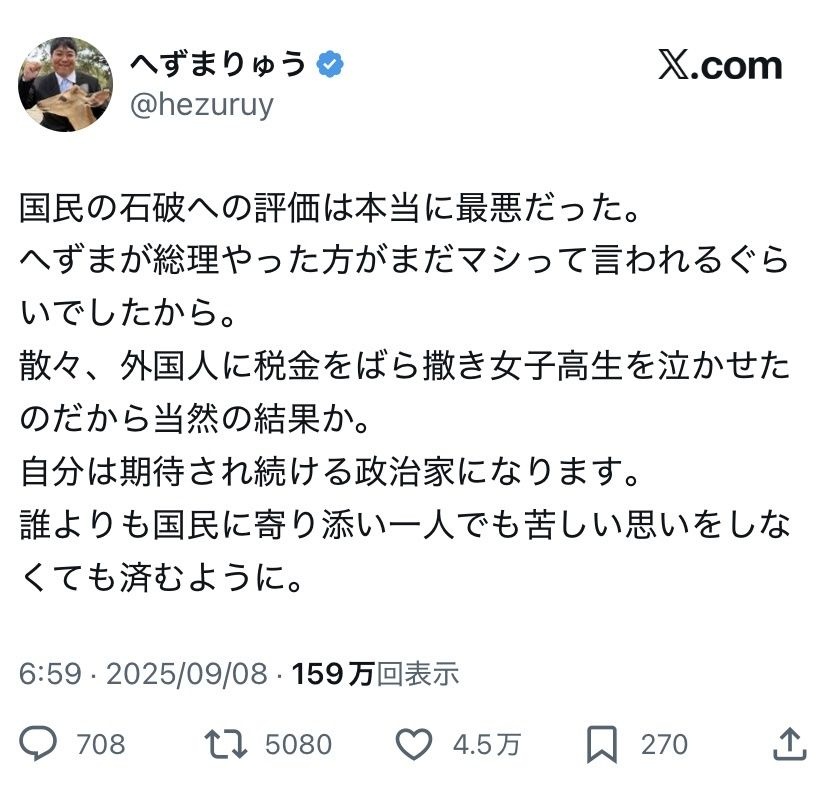This screenshot has width=828, height=796.
Task: Click the blue verified badge
Action: click(x=331, y=66)
